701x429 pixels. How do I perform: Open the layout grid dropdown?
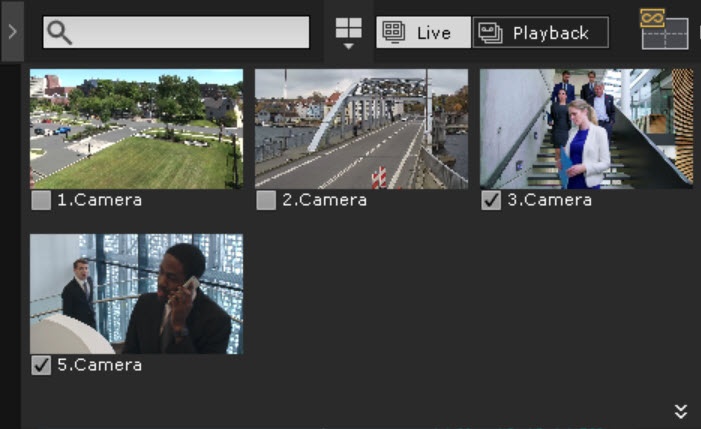[349, 34]
